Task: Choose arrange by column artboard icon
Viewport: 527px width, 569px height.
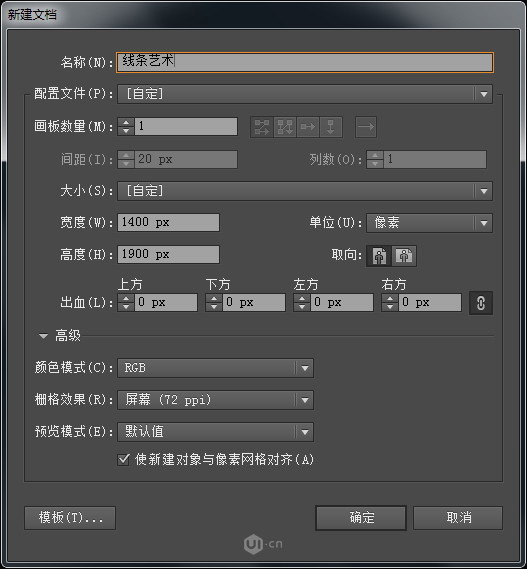Action: [x=331, y=127]
